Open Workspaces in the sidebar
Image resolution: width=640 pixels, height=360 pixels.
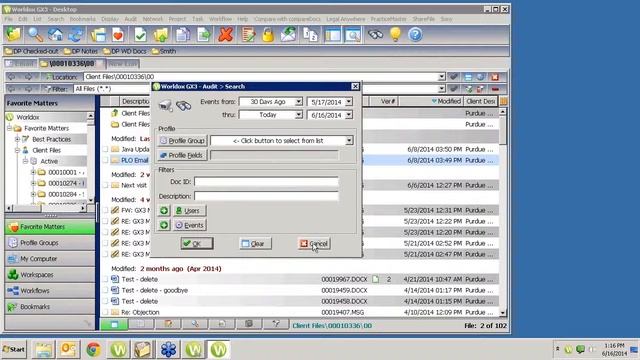[50, 275]
